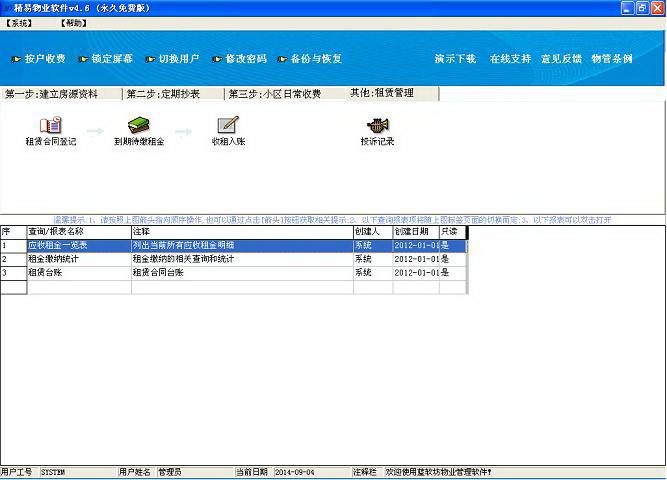The width and height of the screenshot is (667, 480).
Task: Click row number 2 cell
Action: pyautogui.click(x=14, y=259)
